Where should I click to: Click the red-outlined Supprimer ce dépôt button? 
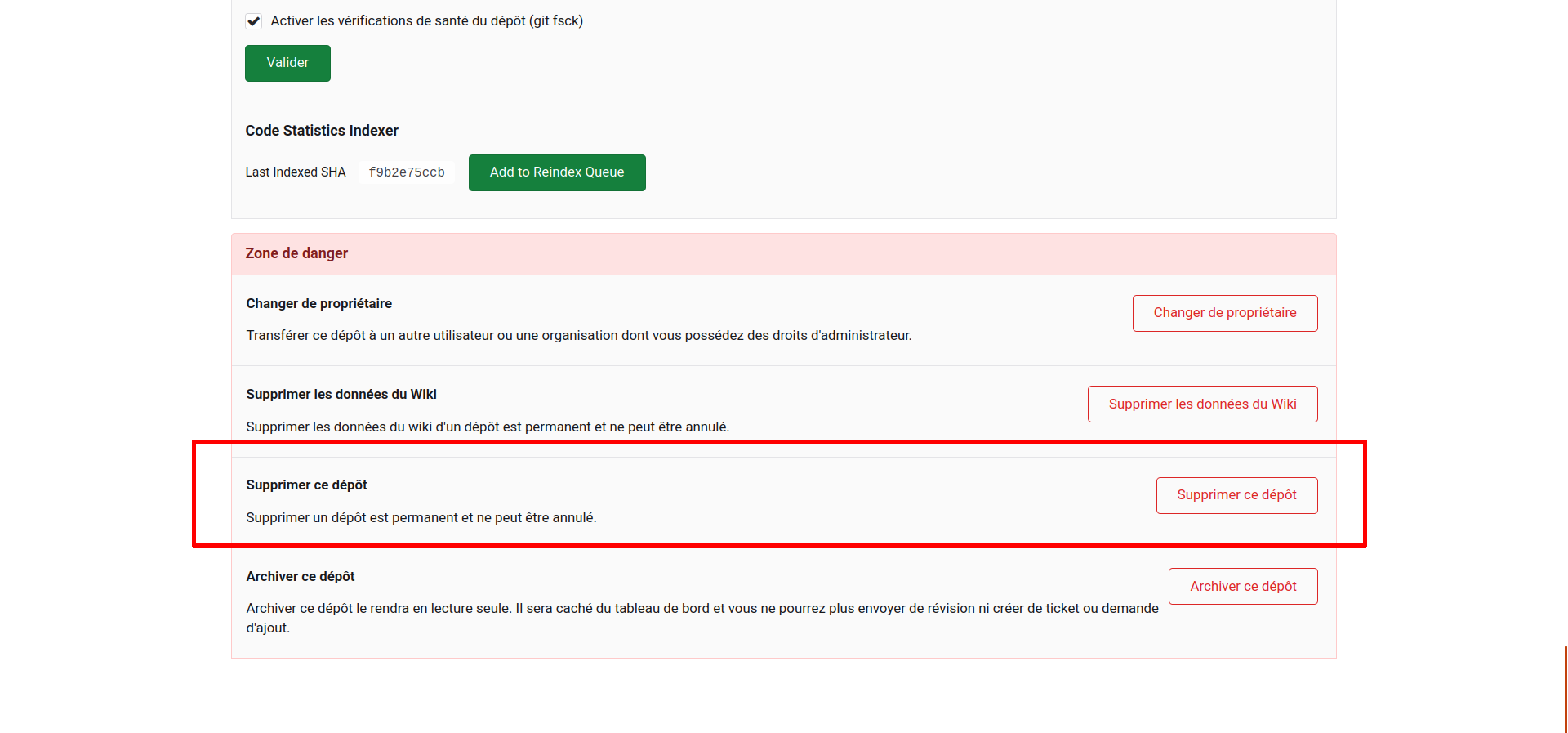[x=1236, y=495]
